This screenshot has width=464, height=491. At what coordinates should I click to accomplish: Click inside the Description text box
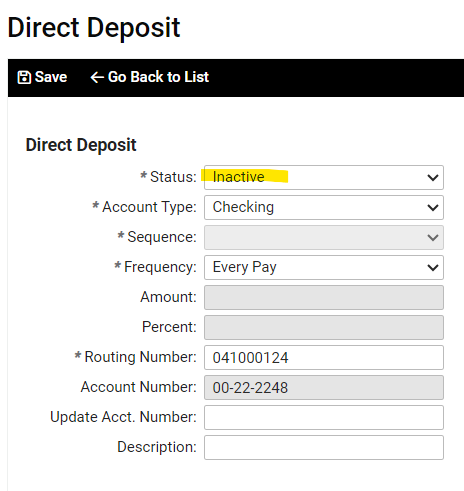click(324, 447)
